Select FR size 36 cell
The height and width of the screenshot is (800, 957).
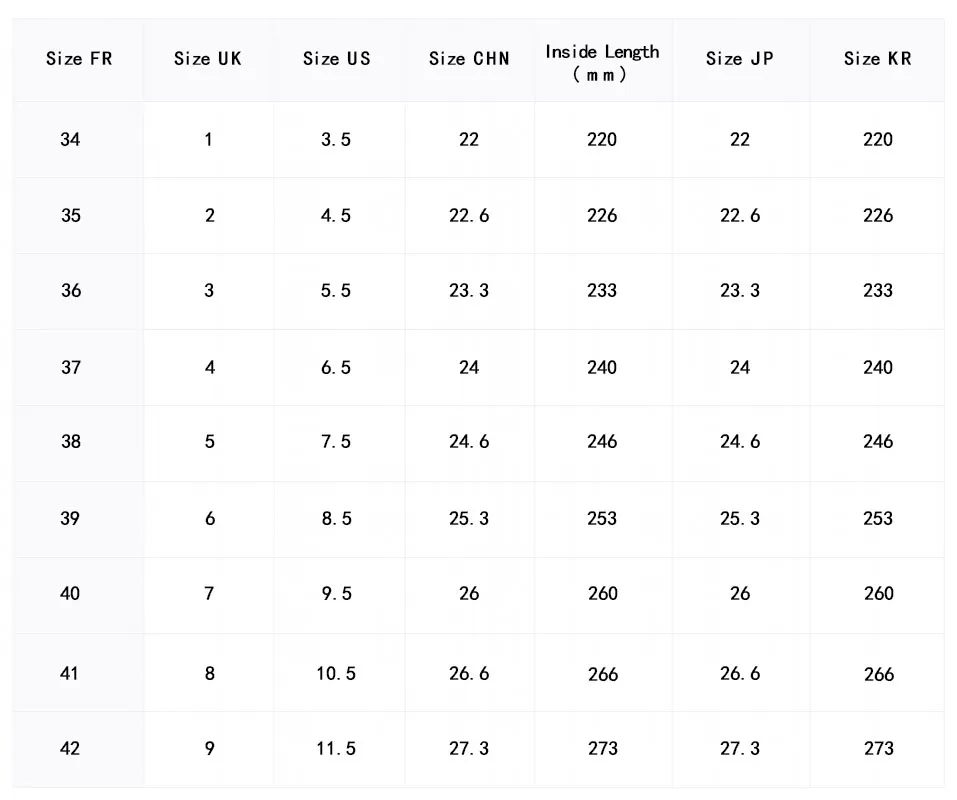[x=71, y=291]
